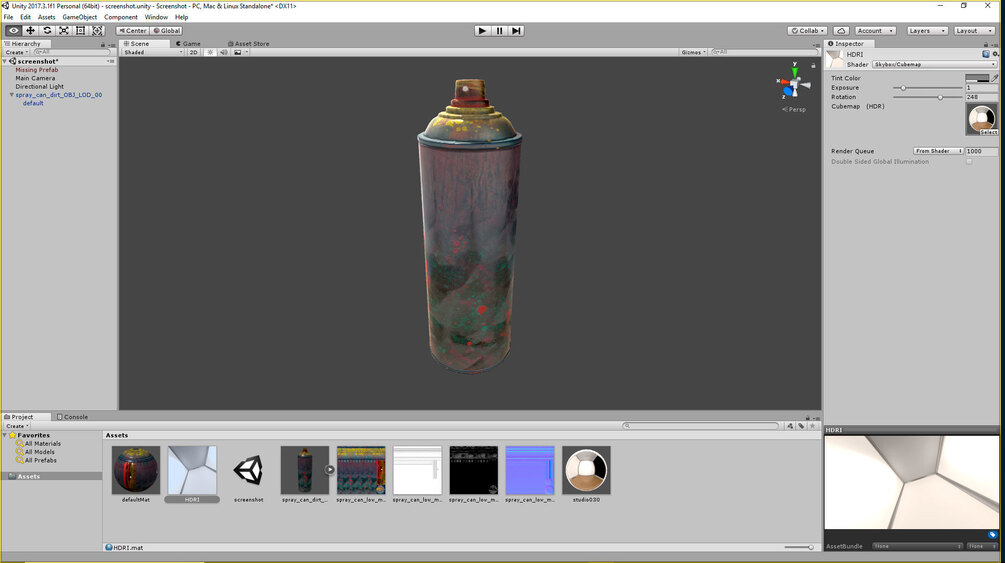
Task: Toggle pivot Center handle mode
Action: [x=133, y=31]
